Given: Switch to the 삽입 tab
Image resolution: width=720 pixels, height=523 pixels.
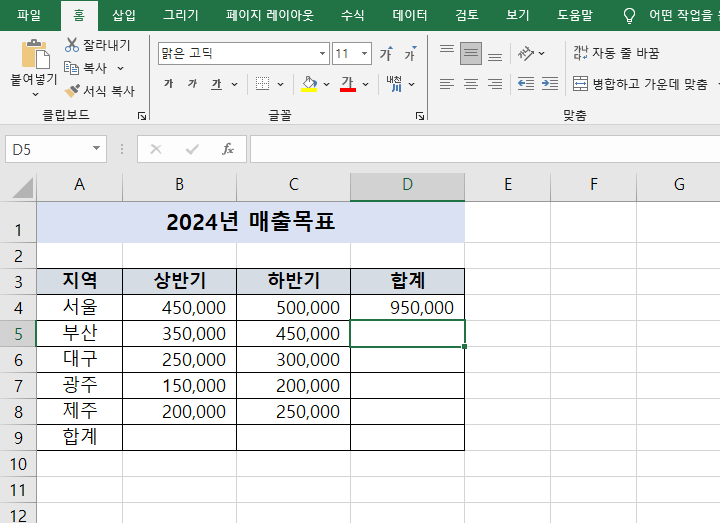Looking at the screenshot, I should [124, 16].
